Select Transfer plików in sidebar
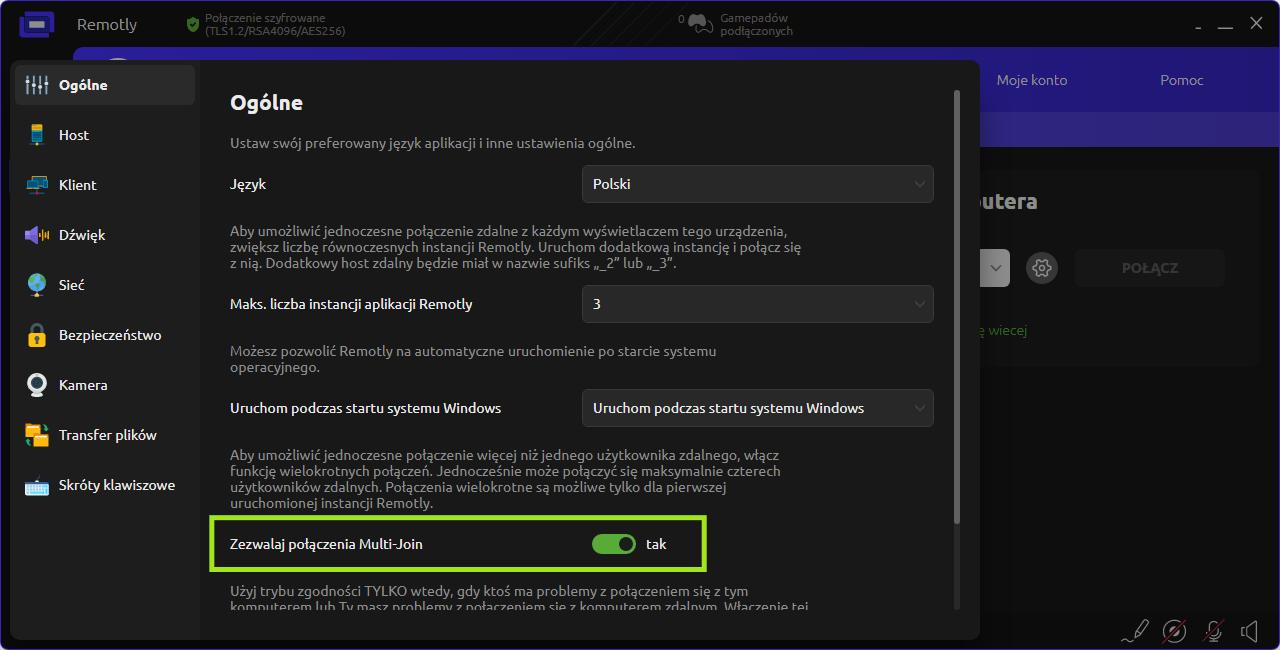Image resolution: width=1280 pixels, height=650 pixels. [107, 435]
